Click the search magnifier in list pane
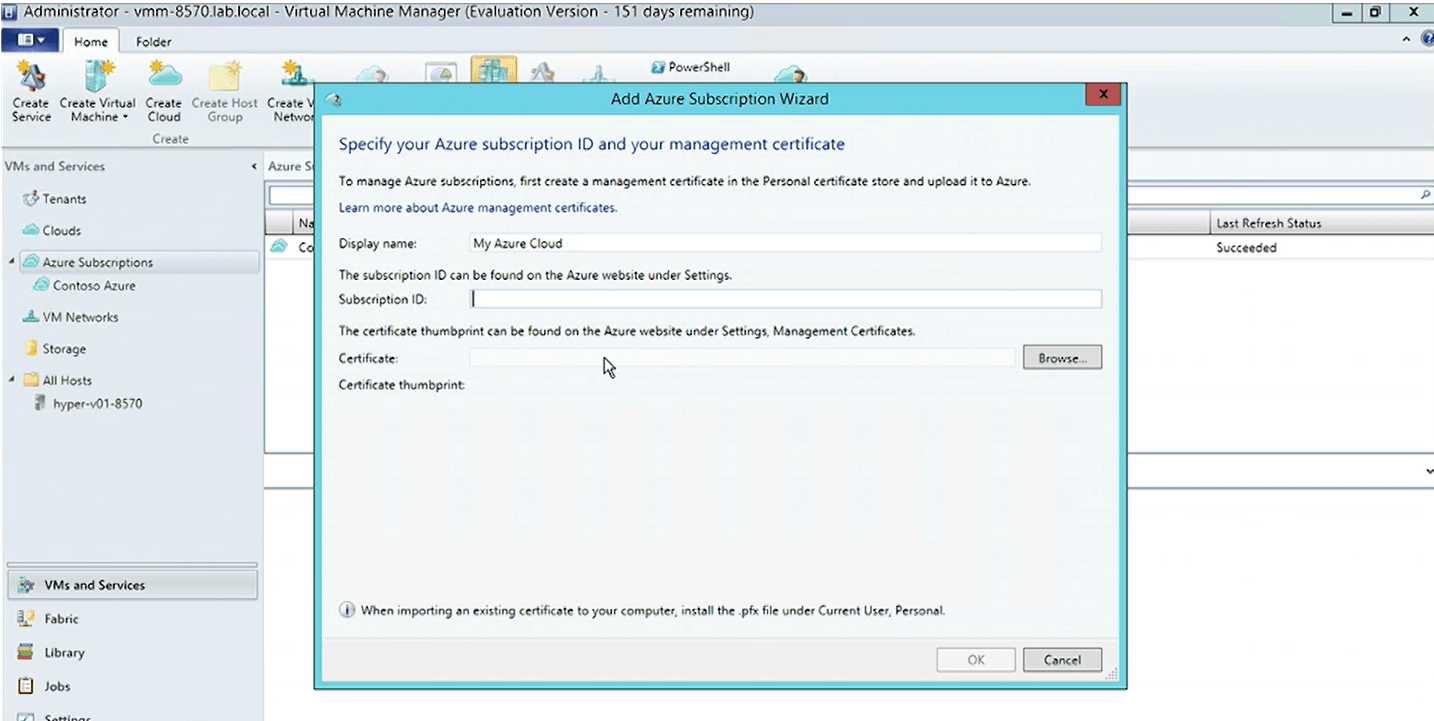The width and height of the screenshot is (1434, 721). pos(1425,196)
